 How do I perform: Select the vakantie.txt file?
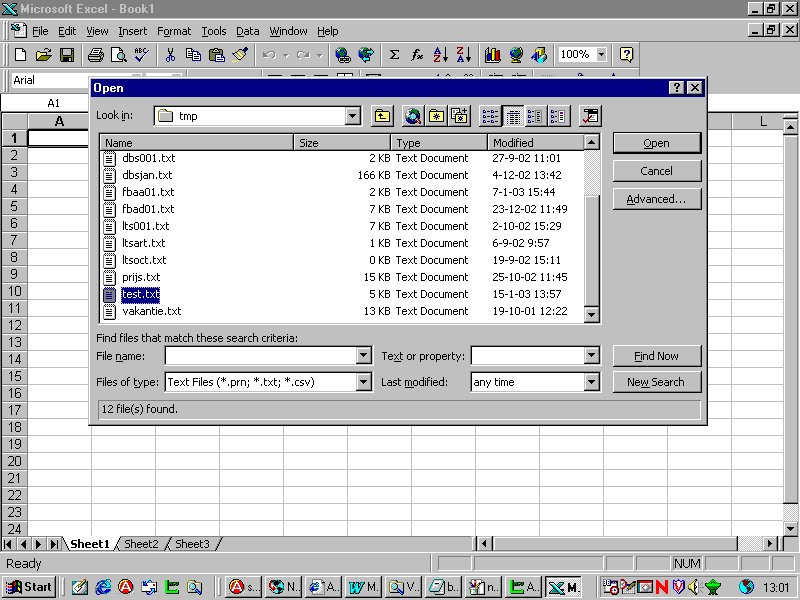pyautogui.click(x=151, y=311)
